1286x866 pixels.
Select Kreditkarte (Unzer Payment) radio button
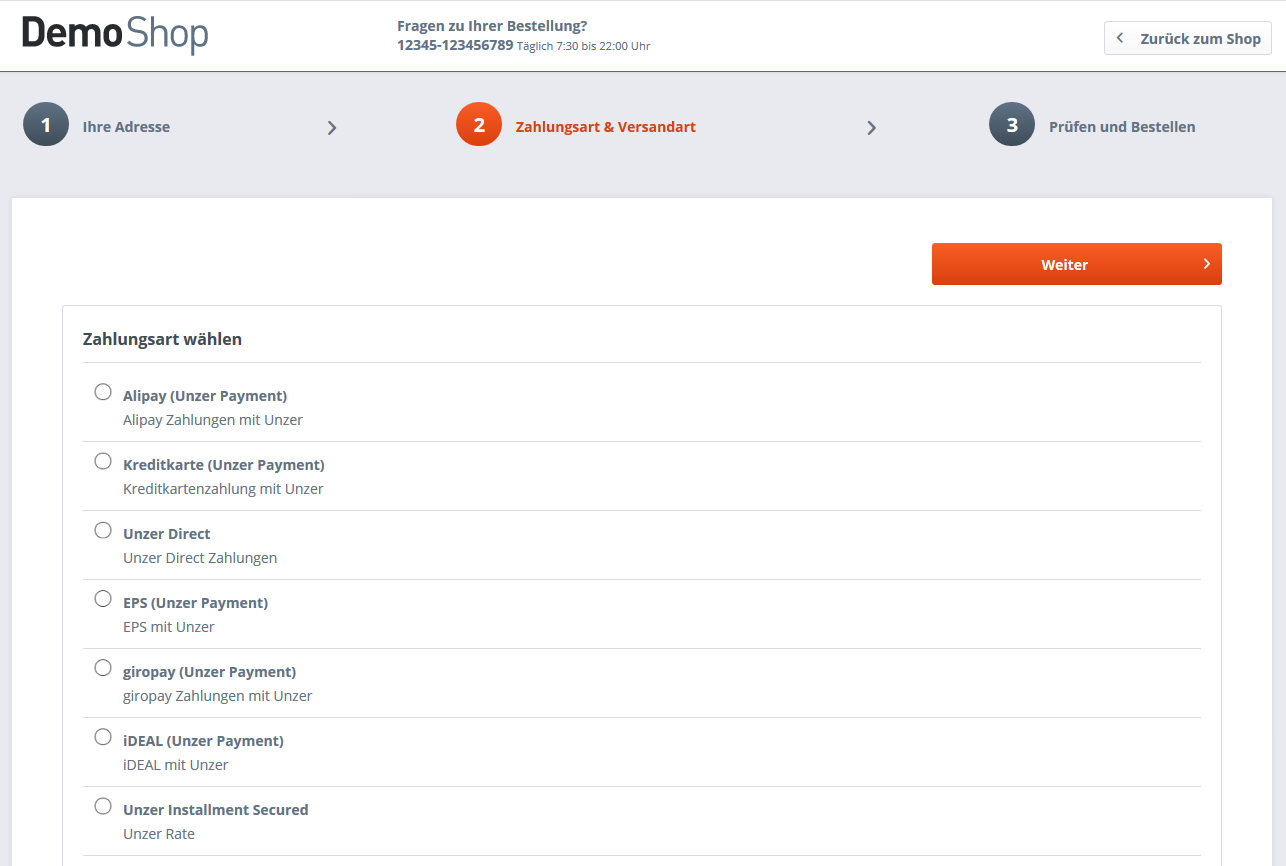pyautogui.click(x=103, y=461)
